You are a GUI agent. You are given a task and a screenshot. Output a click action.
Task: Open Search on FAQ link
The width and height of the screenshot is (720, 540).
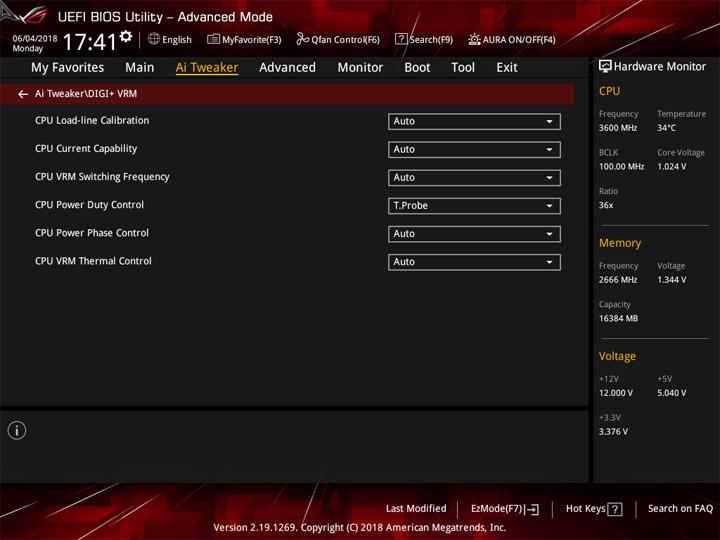point(681,509)
